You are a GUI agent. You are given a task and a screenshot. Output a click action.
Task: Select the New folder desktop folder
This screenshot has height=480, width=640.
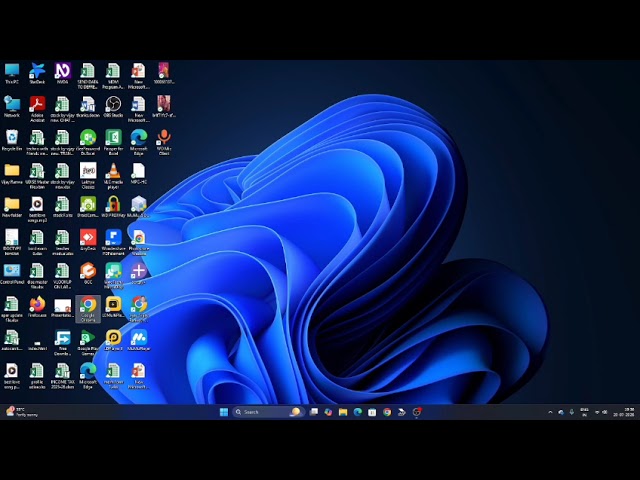(12, 207)
